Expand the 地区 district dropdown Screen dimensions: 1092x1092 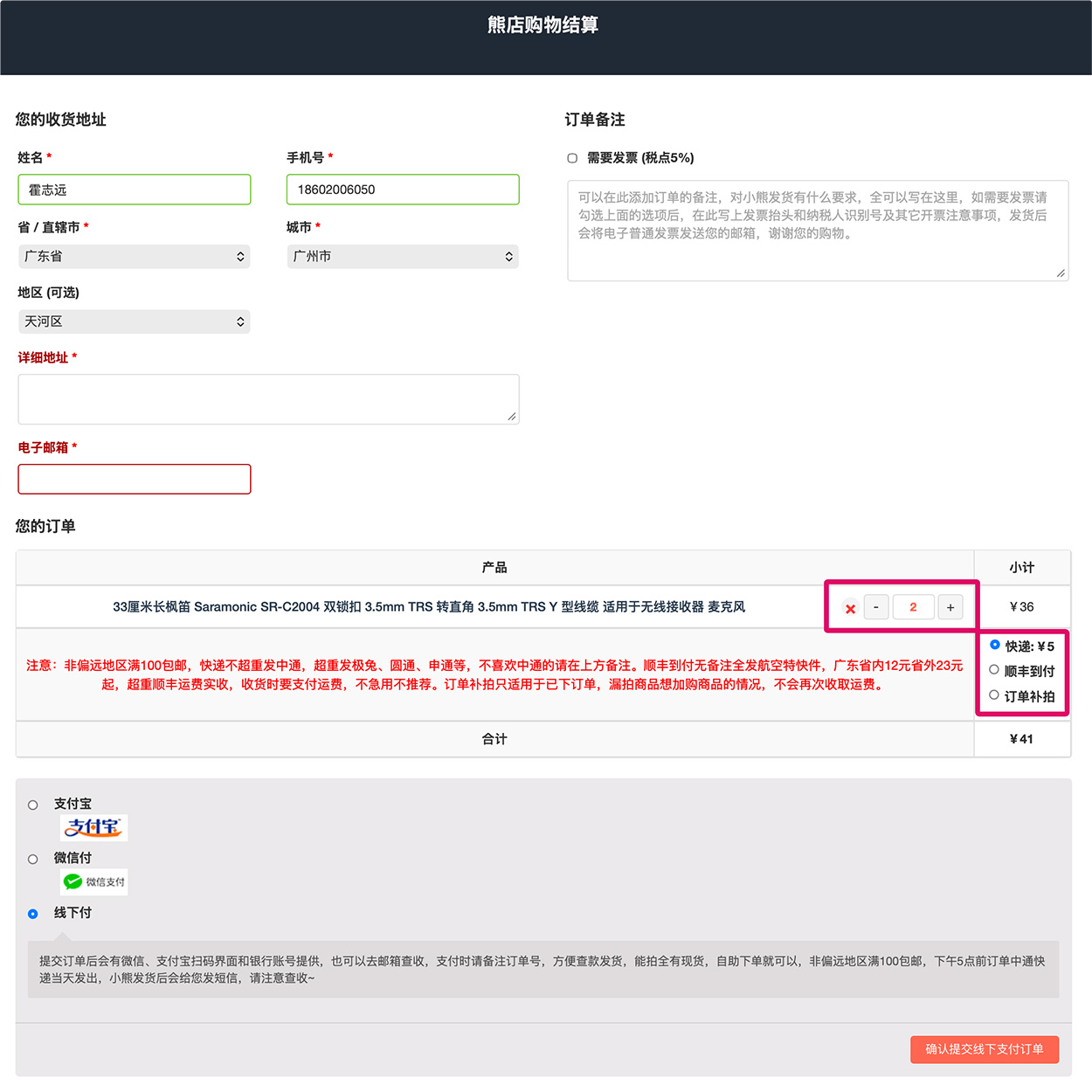134,321
